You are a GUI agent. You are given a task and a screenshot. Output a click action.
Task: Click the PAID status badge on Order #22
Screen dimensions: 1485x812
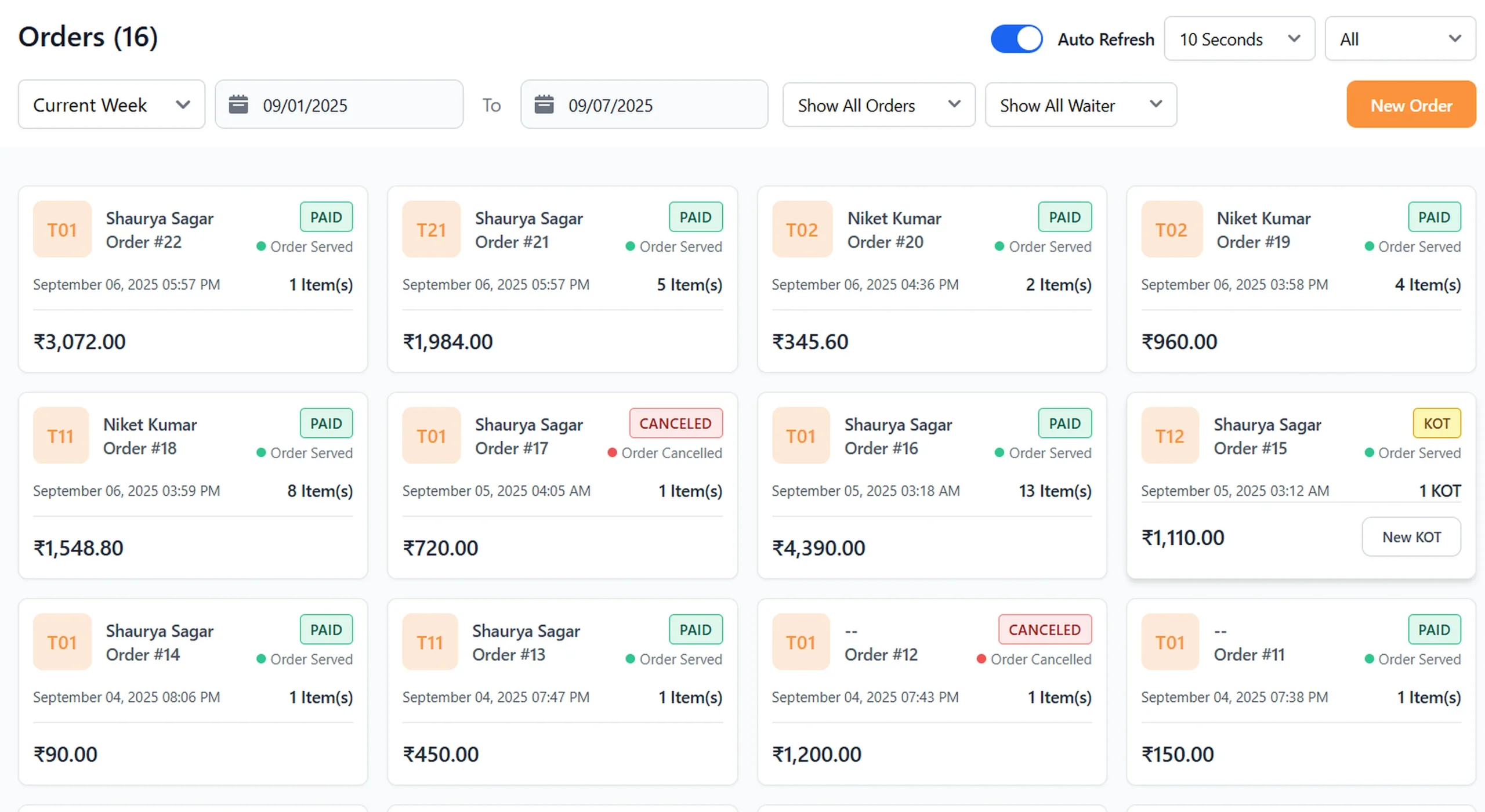point(326,217)
